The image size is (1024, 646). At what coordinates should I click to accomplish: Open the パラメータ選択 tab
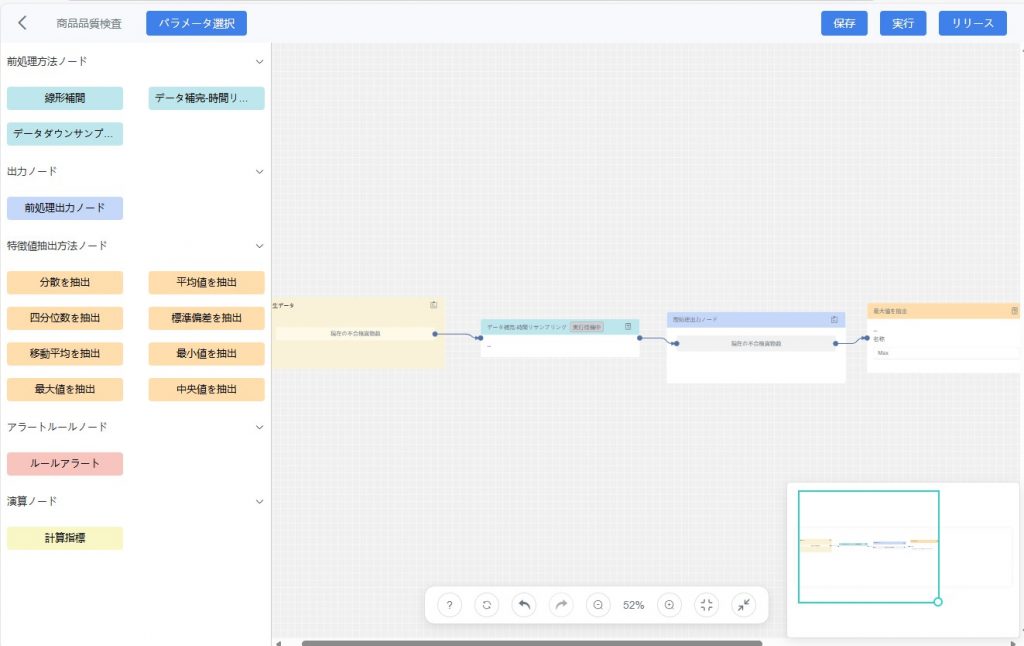(196, 23)
